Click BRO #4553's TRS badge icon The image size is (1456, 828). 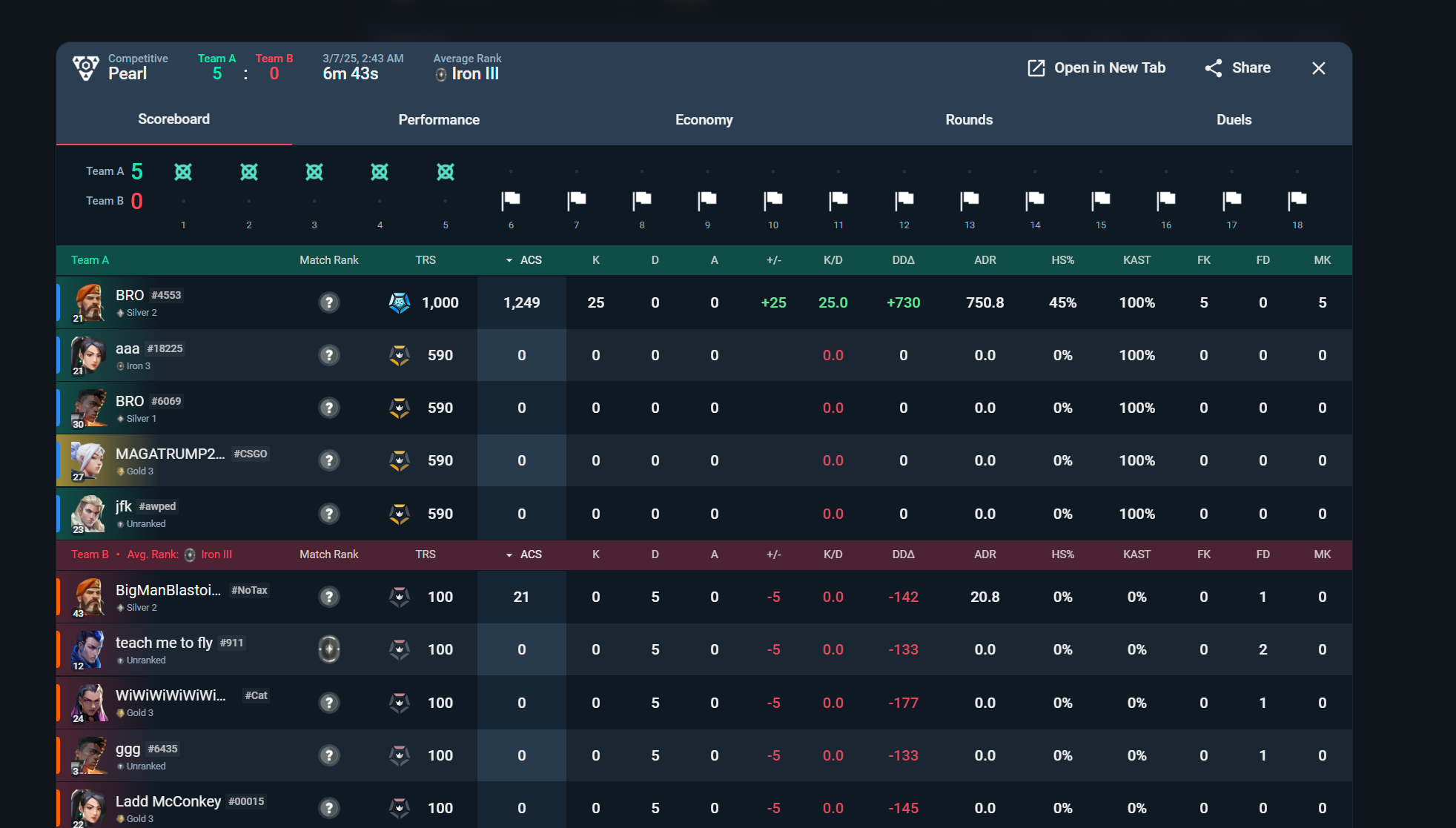click(x=400, y=302)
